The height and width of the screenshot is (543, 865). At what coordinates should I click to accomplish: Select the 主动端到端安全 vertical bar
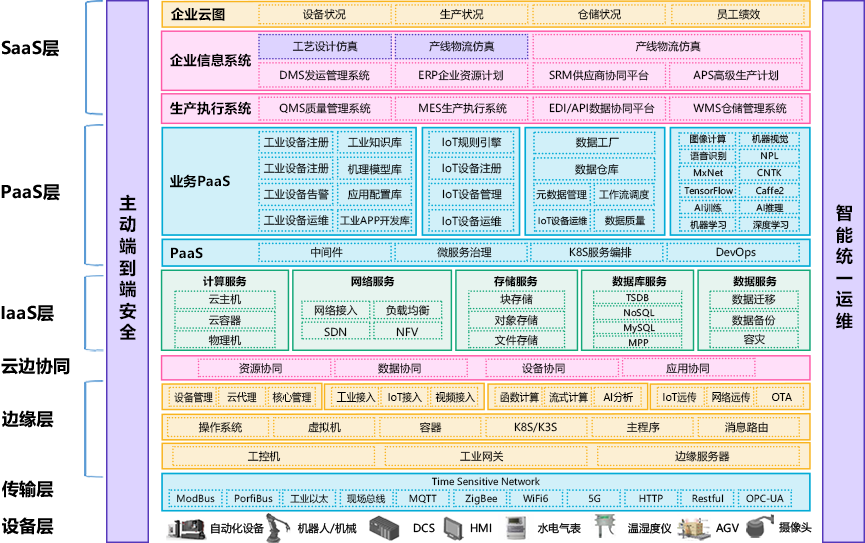127,270
